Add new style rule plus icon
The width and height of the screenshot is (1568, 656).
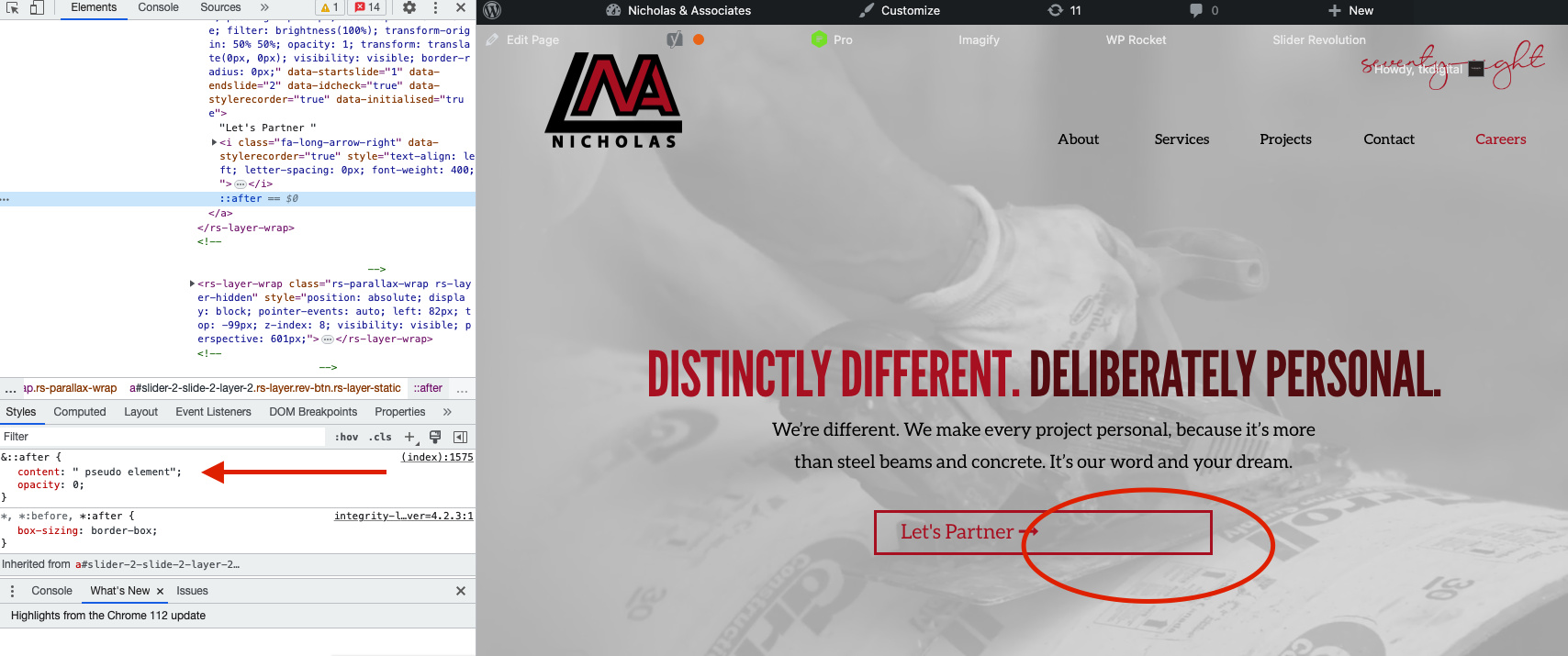[409, 437]
